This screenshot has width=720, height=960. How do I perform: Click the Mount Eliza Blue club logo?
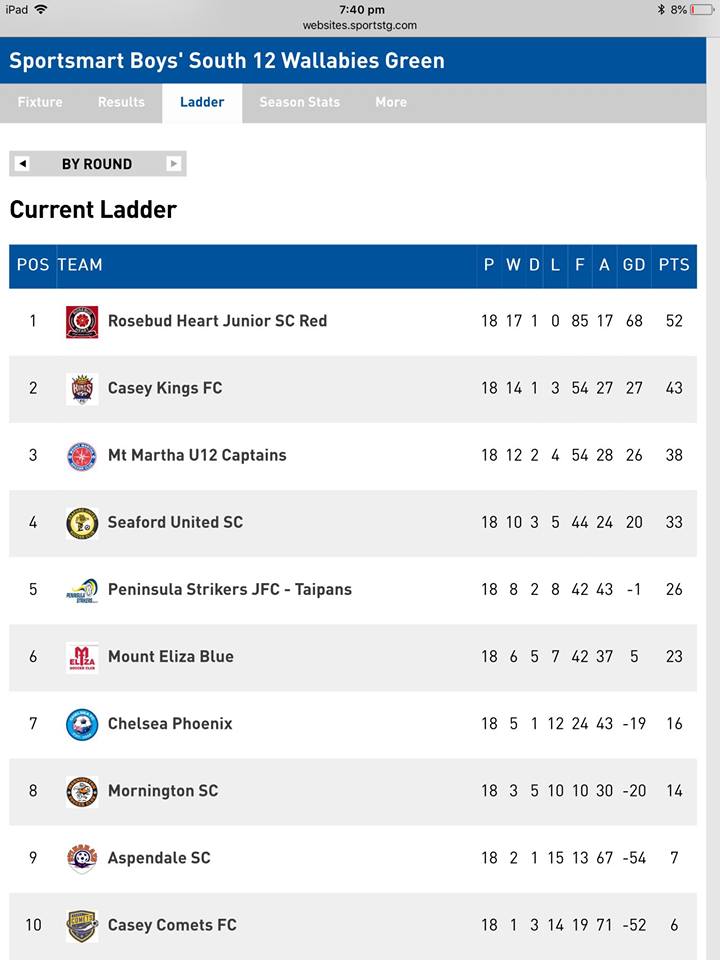click(x=82, y=658)
